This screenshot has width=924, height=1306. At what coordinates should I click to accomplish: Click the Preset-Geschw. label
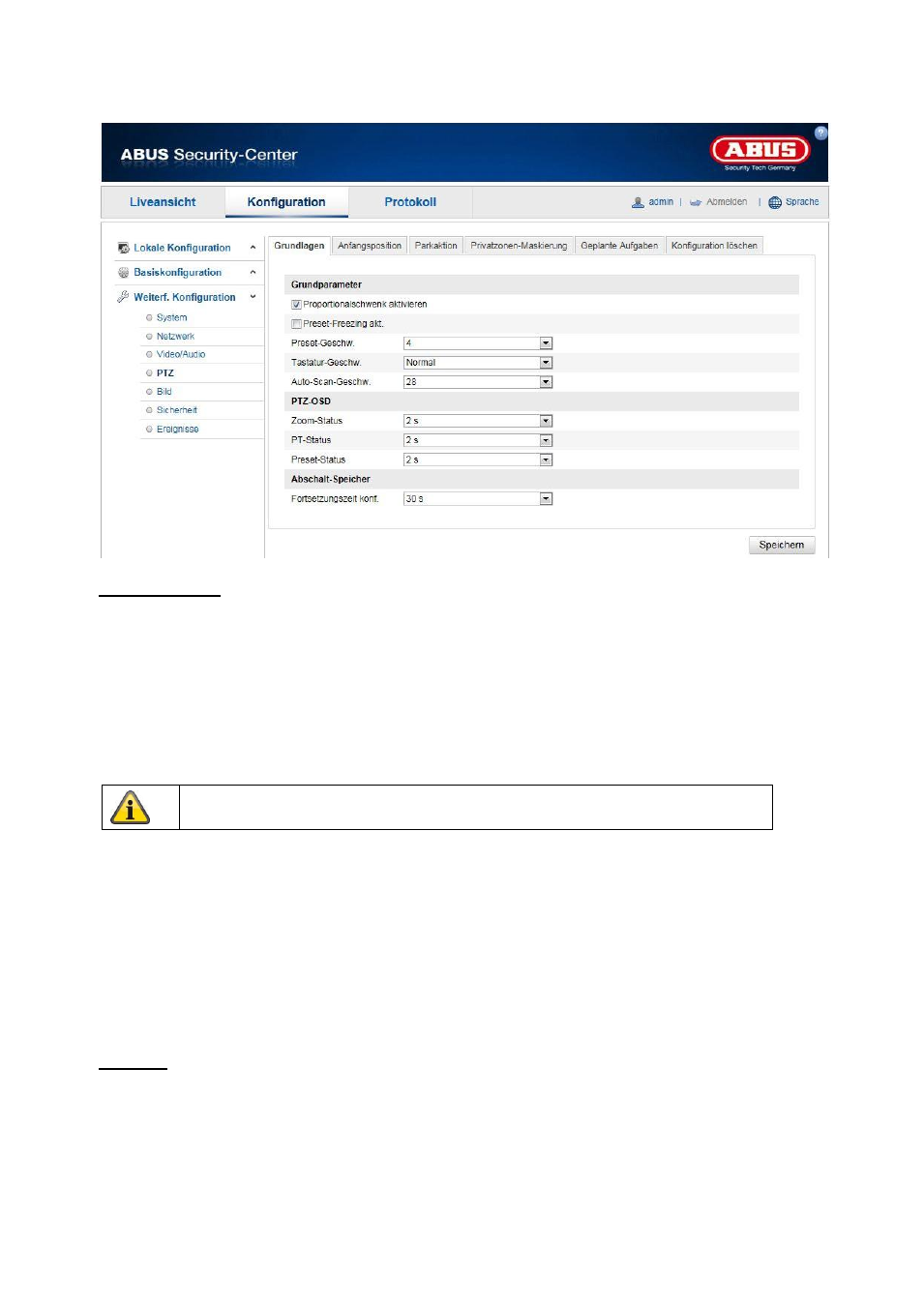(323, 343)
